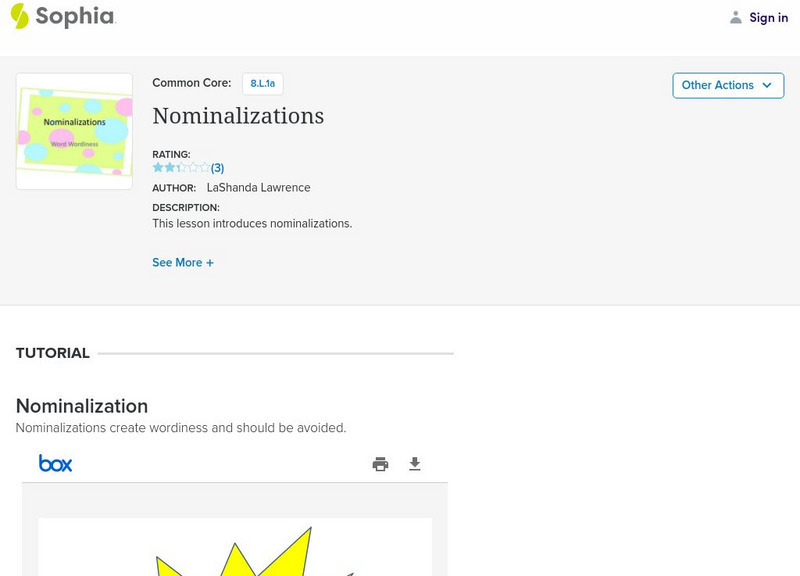Click the 8.L.1a Common Core badge

265,83
